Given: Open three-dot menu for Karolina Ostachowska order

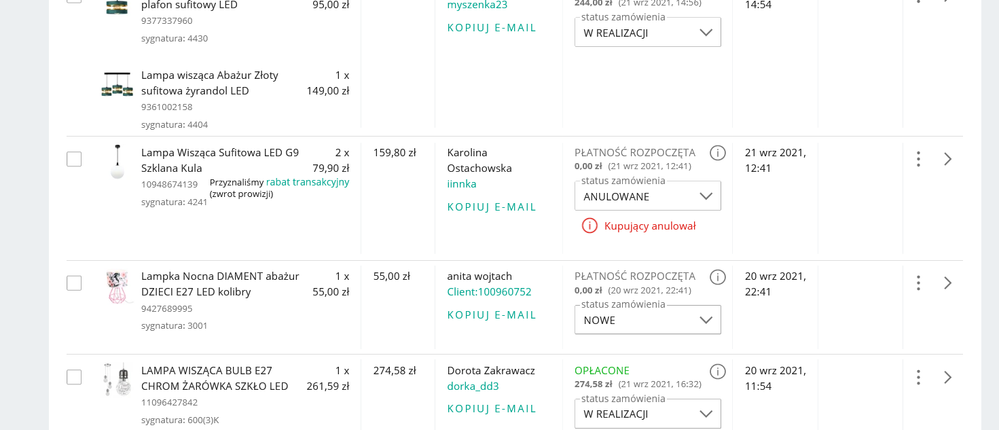Looking at the screenshot, I should click(x=917, y=159).
